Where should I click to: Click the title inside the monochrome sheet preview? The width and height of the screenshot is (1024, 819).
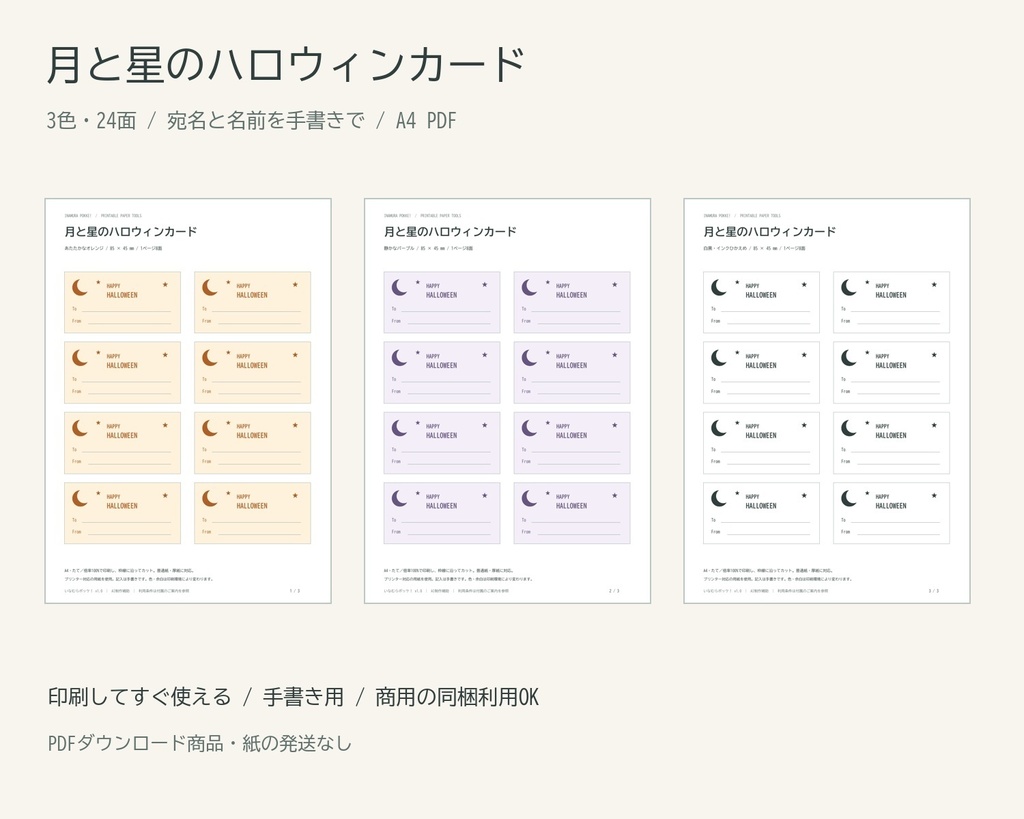tap(769, 232)
